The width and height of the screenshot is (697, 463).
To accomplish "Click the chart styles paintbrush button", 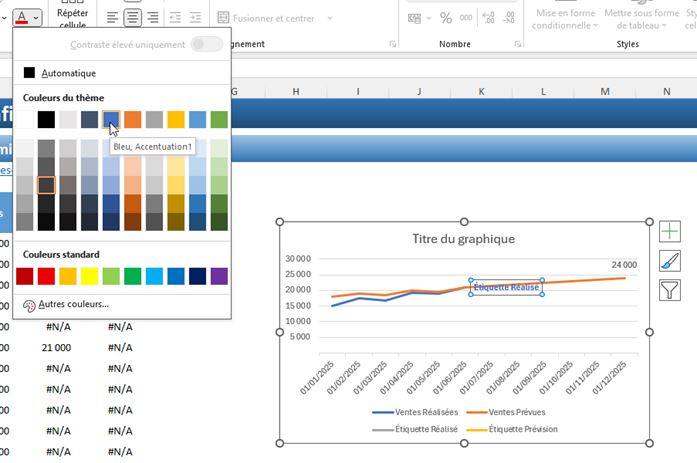I will [x=669, y=261].
